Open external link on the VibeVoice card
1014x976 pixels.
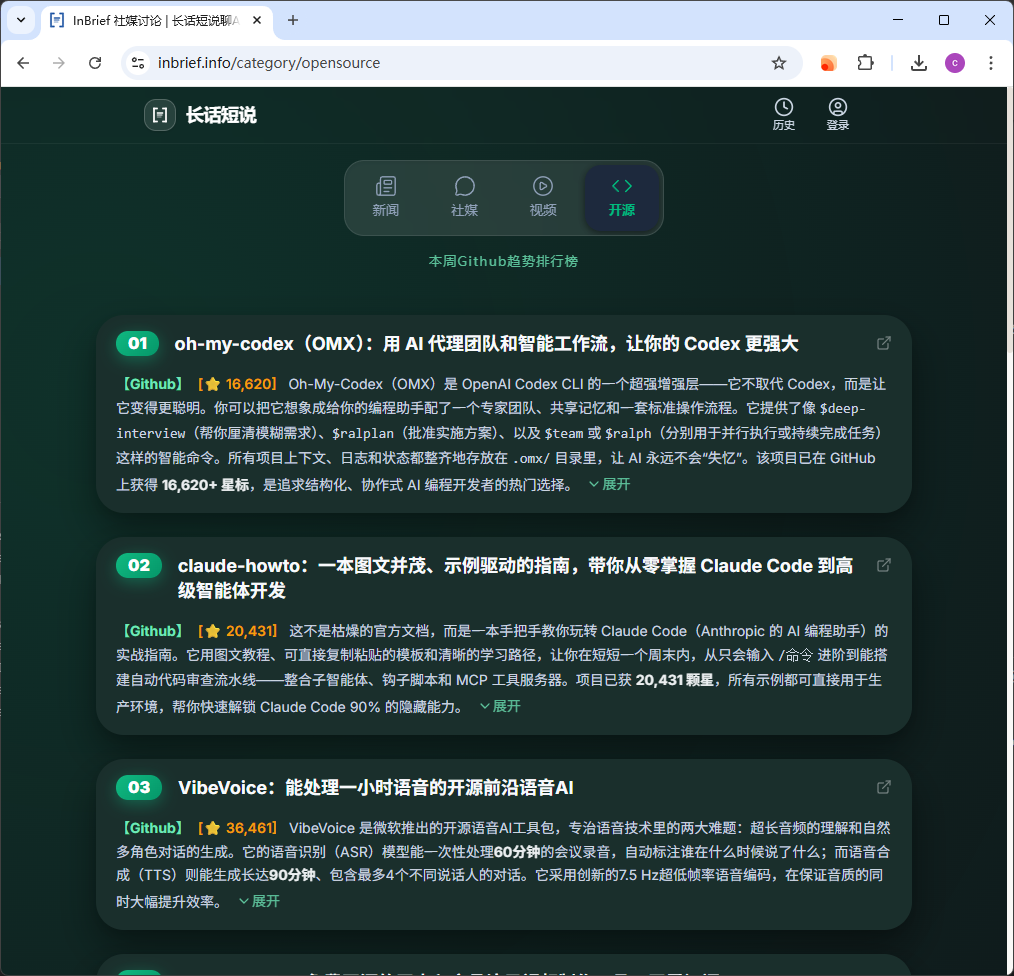tap(883, 787)
